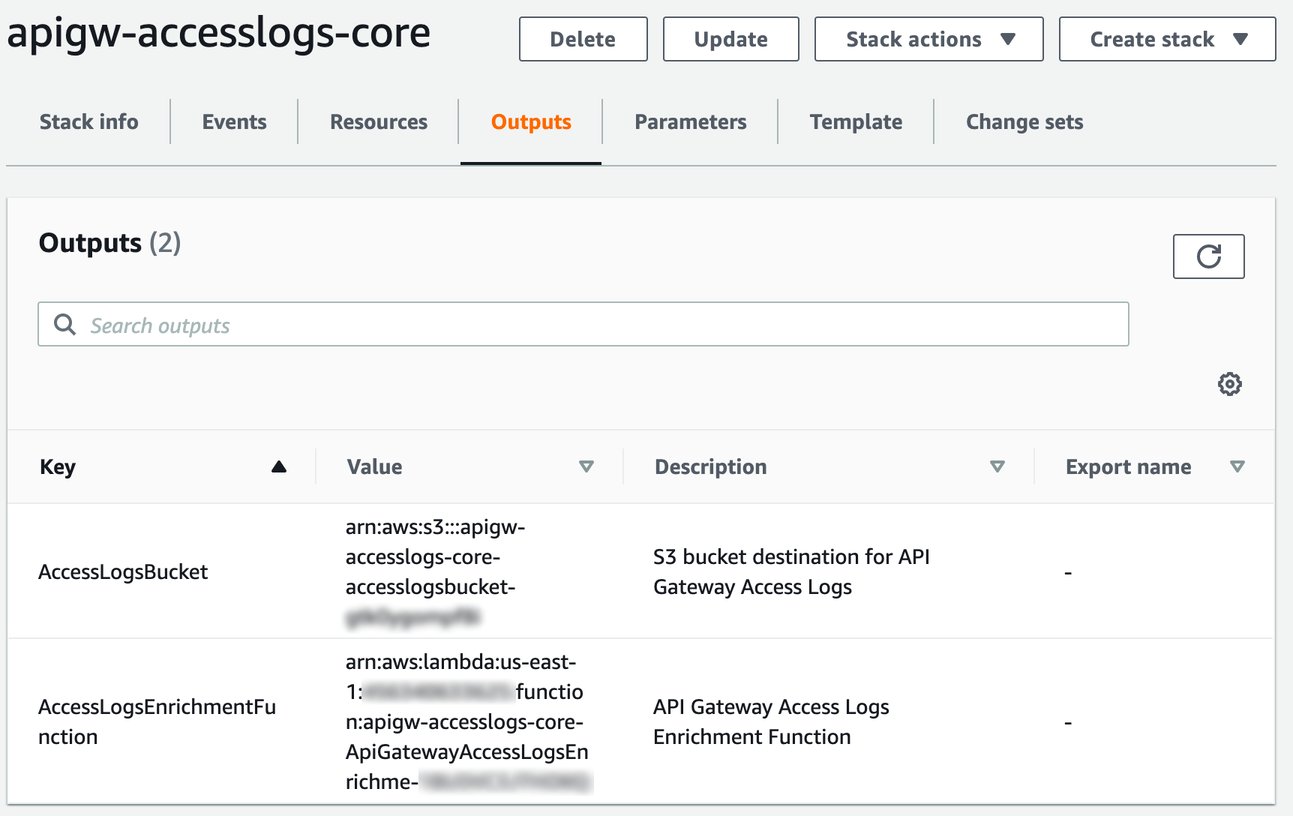The image size is (1293, 816).
Task: Open the Outputs preferences gear
Action: click(1229, 383)
